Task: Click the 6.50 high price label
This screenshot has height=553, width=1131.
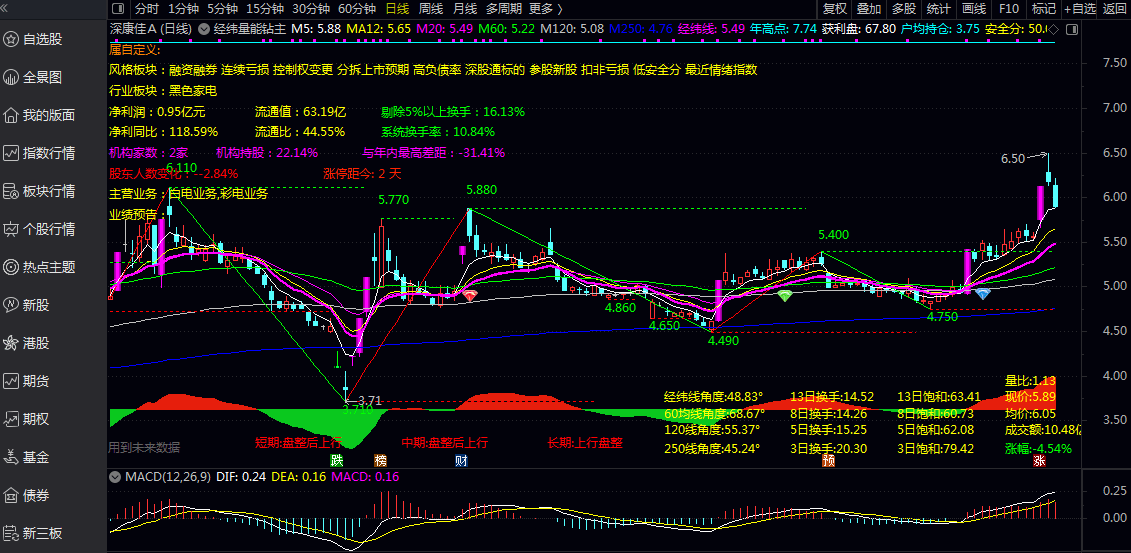Action: pos(1013,158)
